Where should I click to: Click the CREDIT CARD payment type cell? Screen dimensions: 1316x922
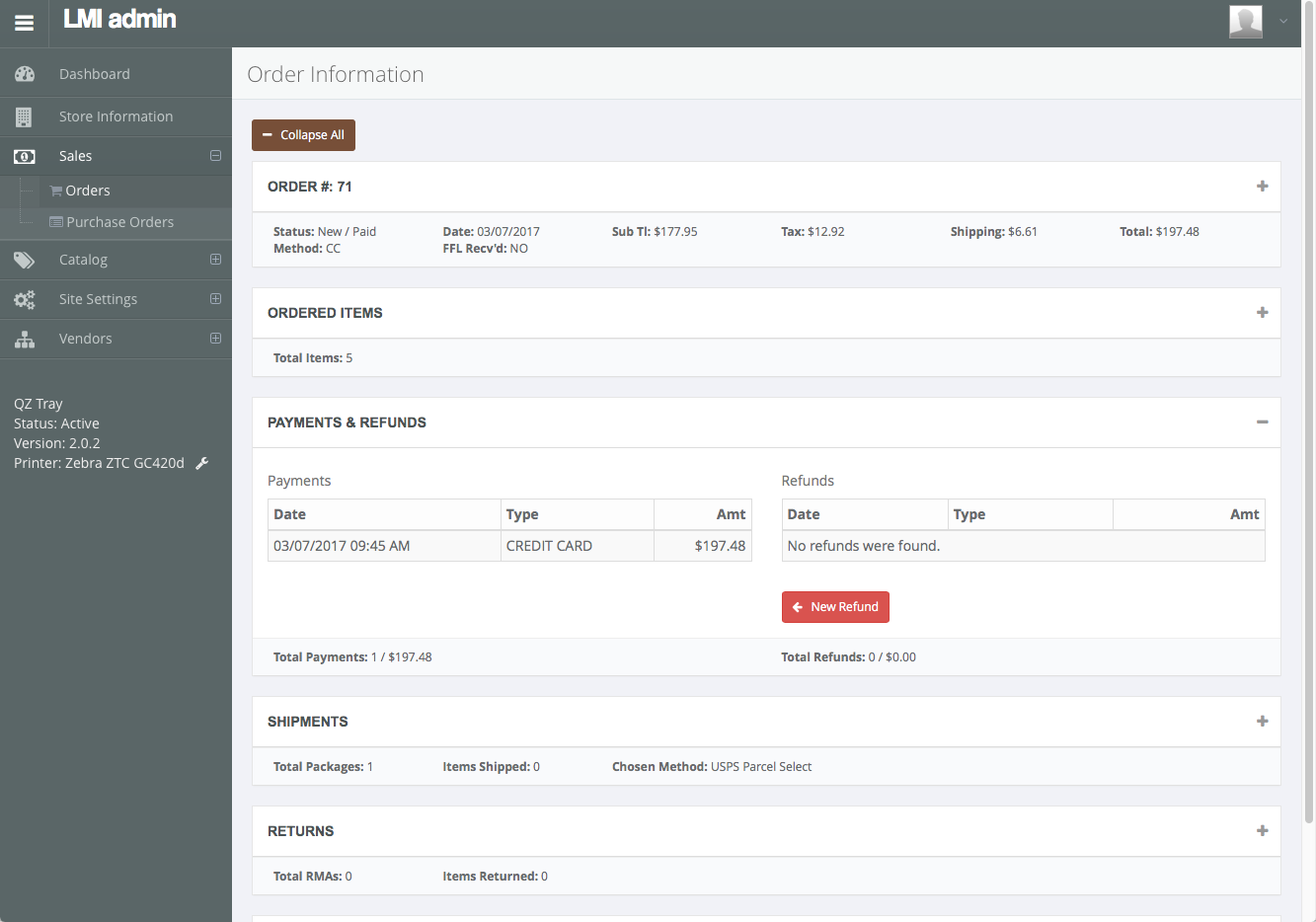(578, 546)
